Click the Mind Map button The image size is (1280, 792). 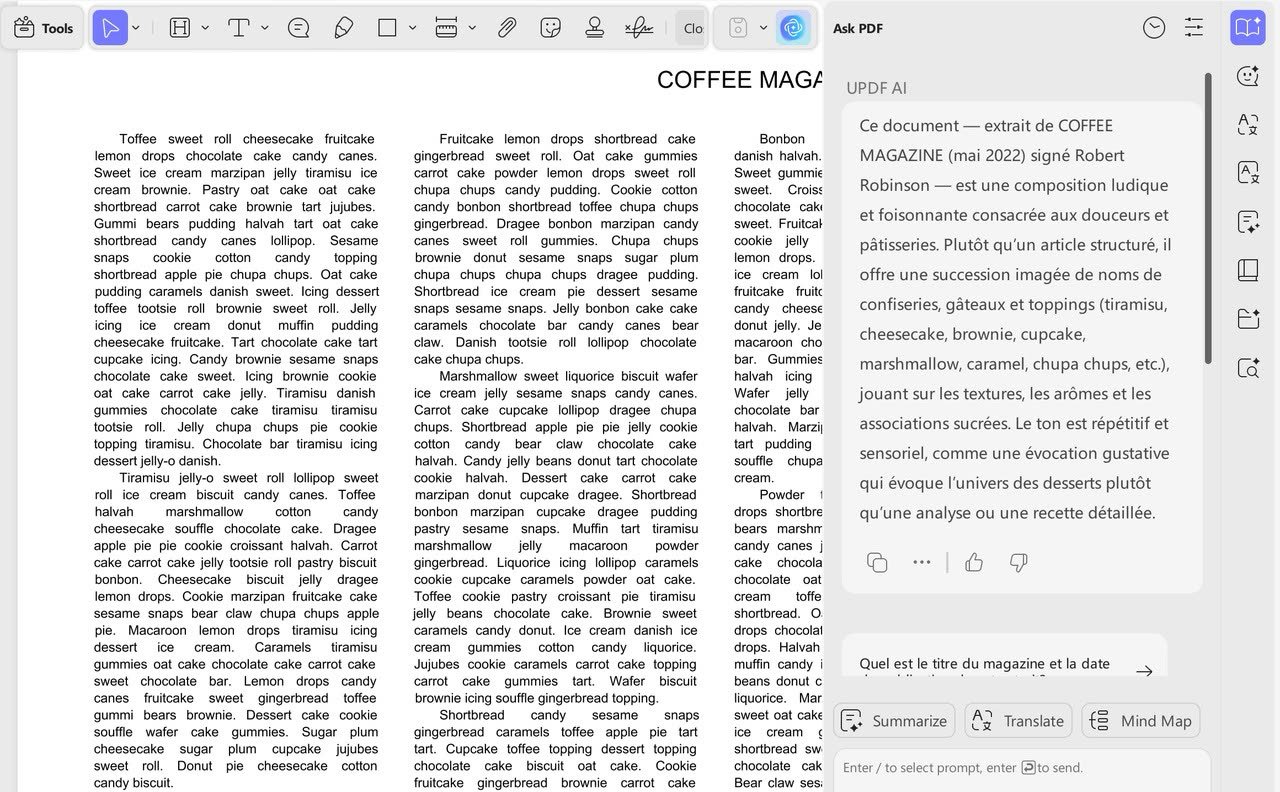click(1140, 721)
